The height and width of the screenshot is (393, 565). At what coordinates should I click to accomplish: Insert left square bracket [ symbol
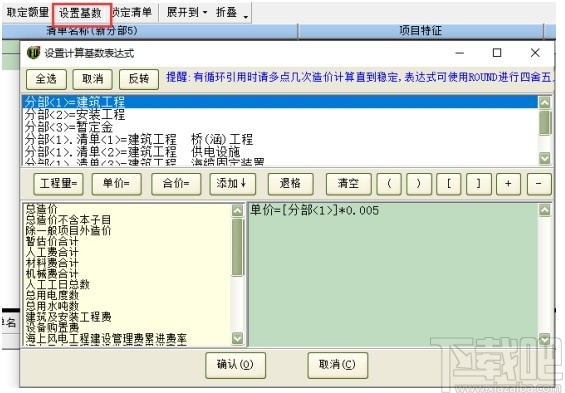tap(449, 184)
